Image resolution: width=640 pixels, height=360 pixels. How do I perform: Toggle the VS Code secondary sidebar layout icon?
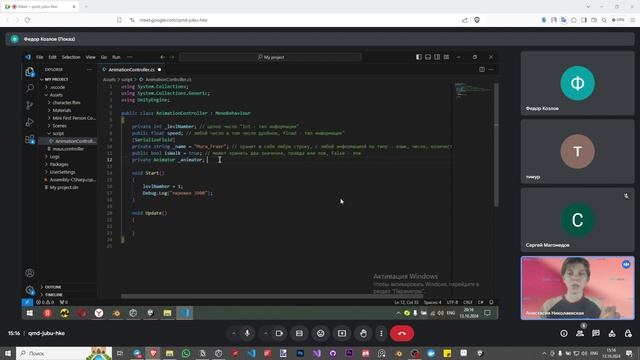[x=437, y=57]
